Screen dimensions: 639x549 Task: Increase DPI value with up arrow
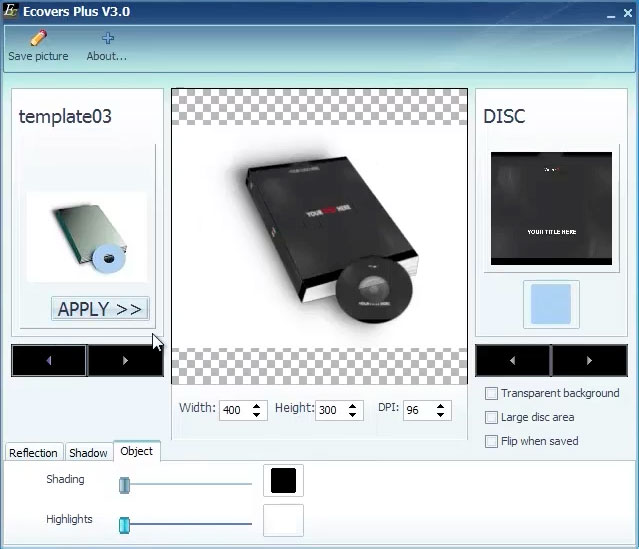tap(441, 406)
